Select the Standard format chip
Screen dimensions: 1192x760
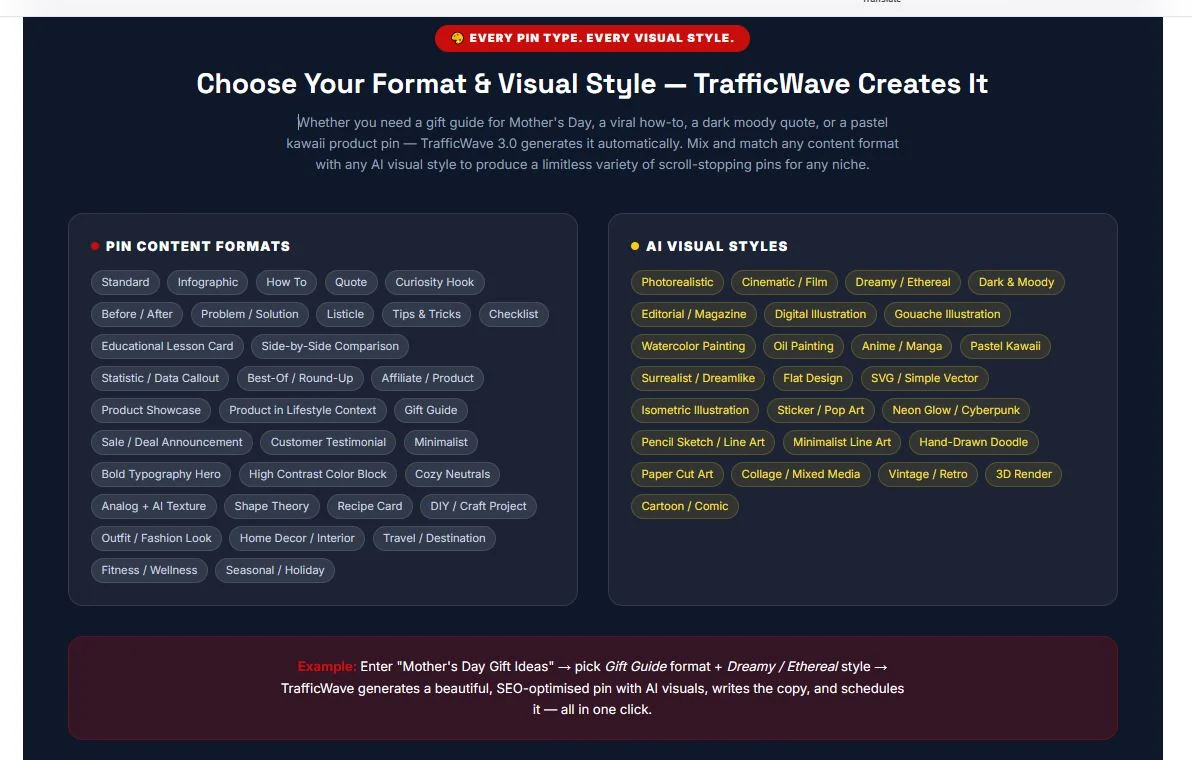[x=125, y=282]
